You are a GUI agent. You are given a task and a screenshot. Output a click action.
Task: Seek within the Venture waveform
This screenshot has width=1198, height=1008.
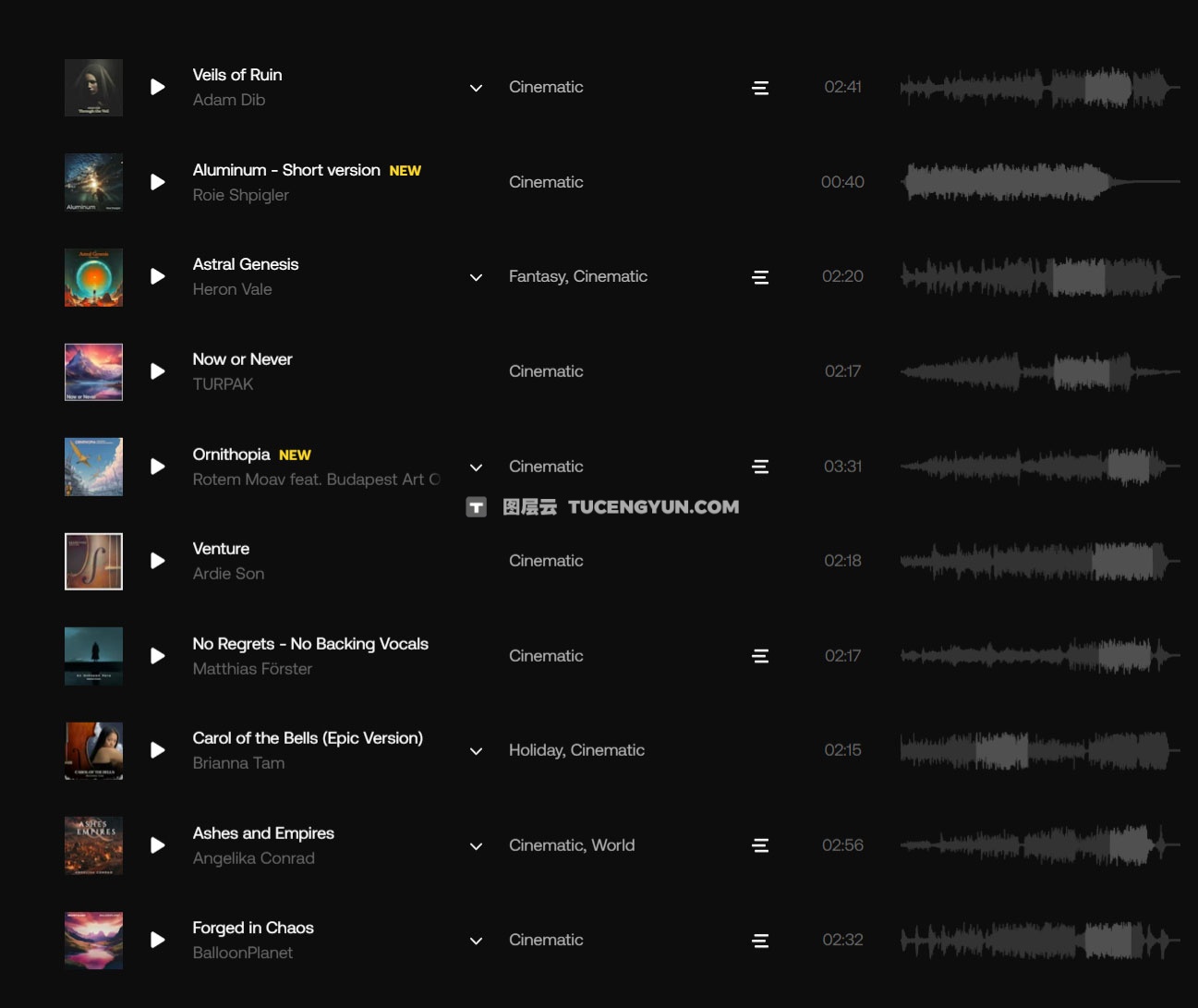click(1040, 561)
